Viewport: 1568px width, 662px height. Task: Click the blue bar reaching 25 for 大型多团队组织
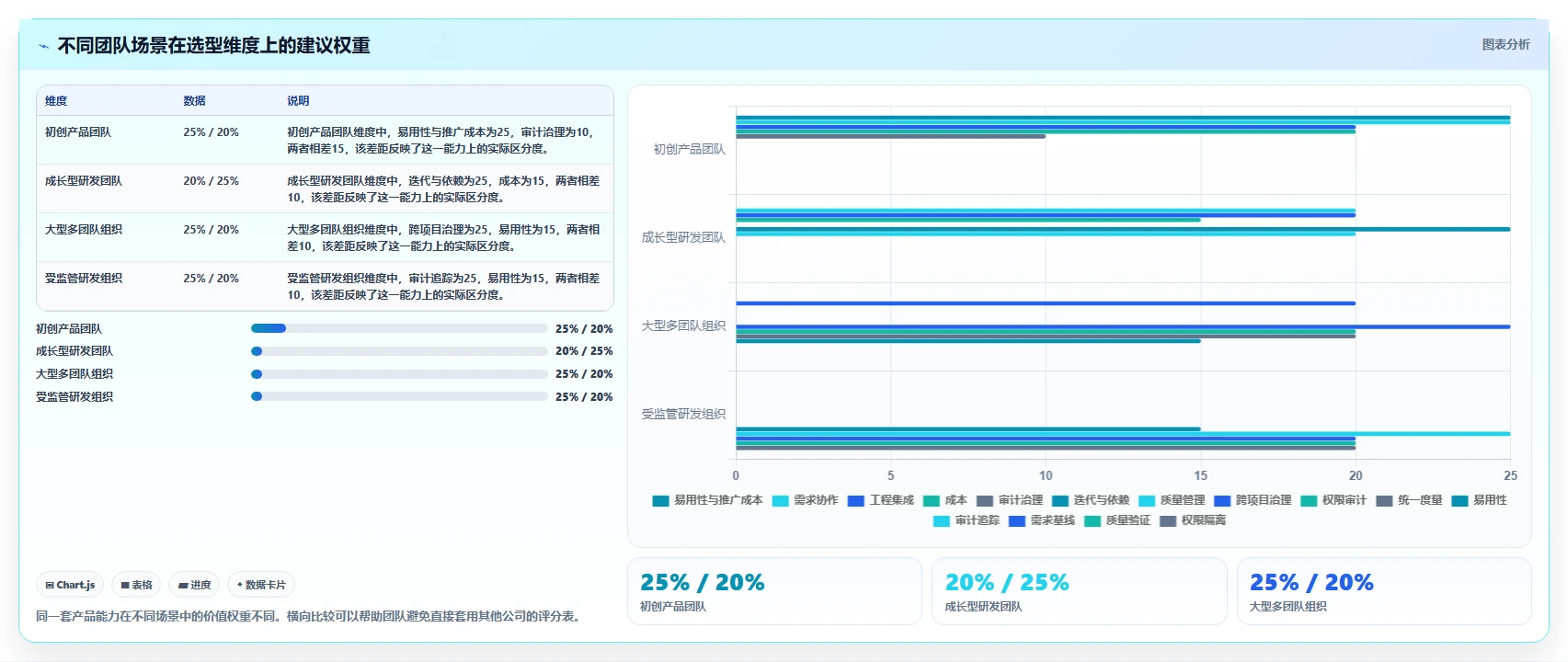[x=1123, y=326]
